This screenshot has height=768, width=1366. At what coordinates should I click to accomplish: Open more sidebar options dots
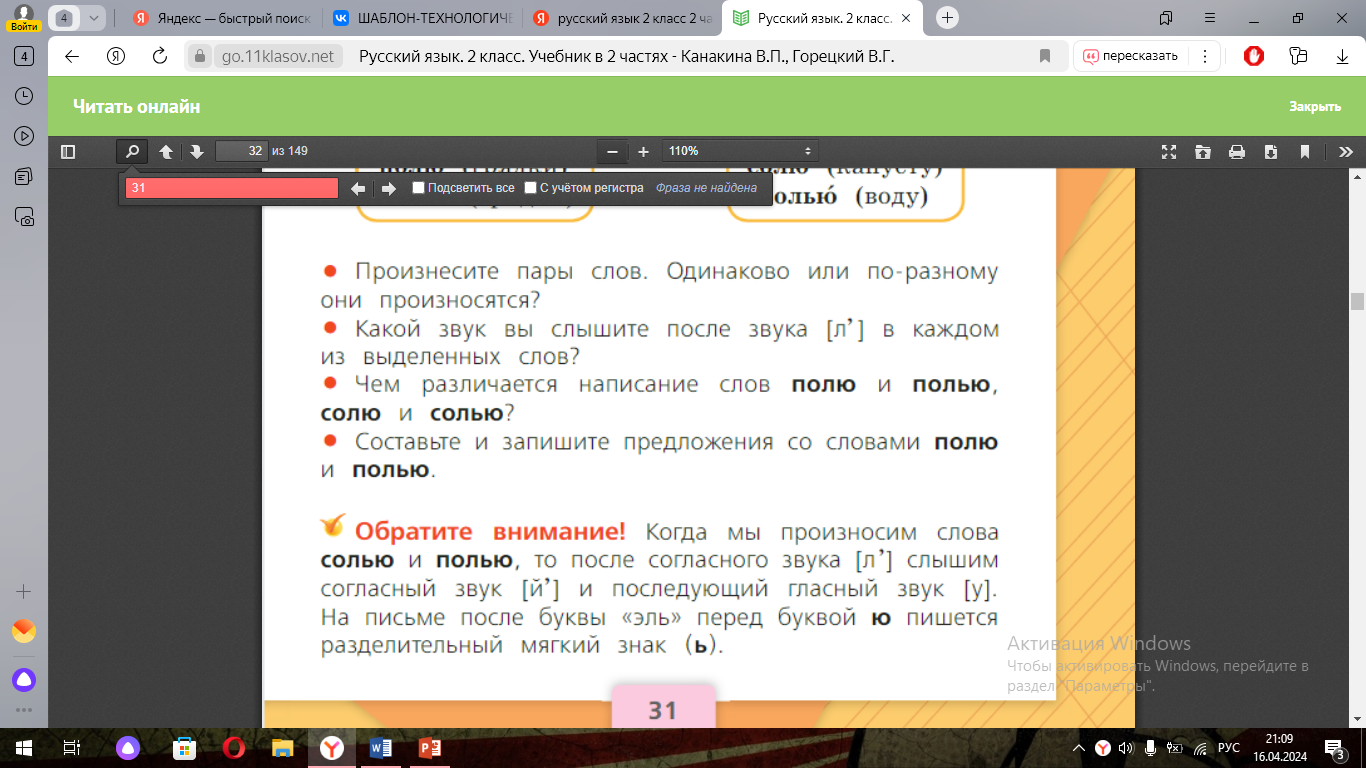tap(24, 710)
